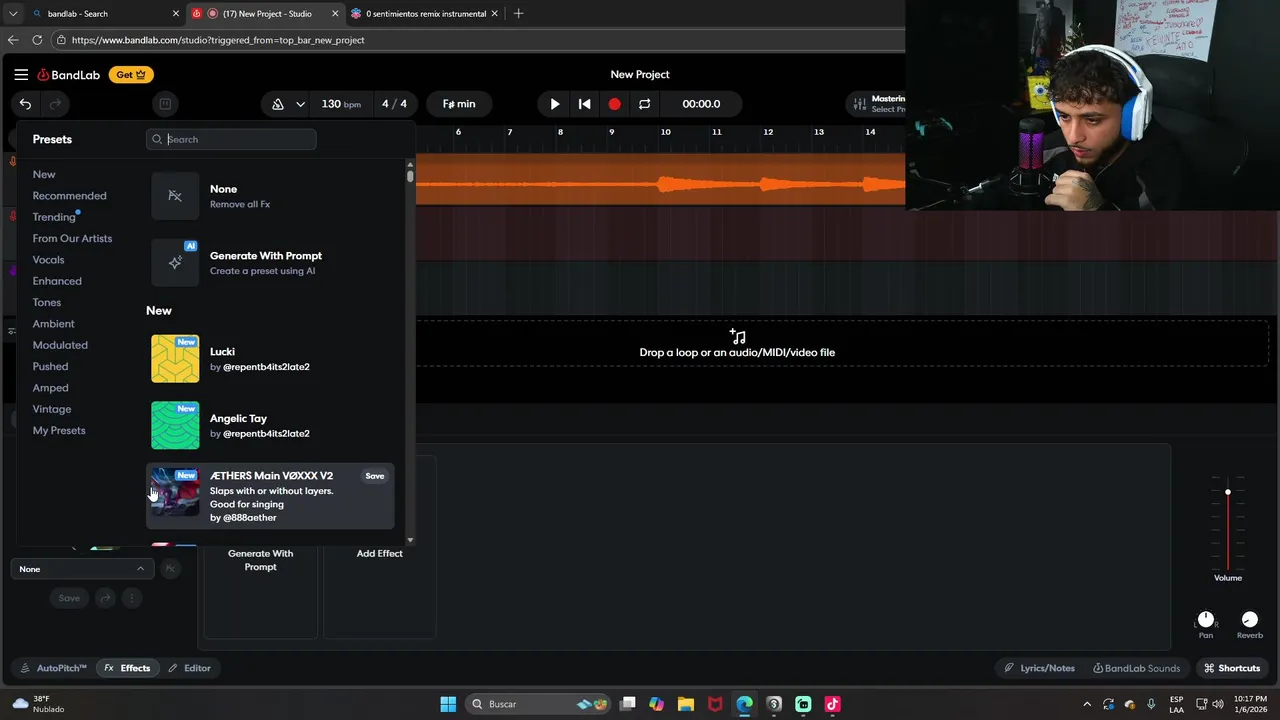Select the Lucki preset thumbnail
1280x720 pixels.
pyautogui.click(x=175, y=358)
